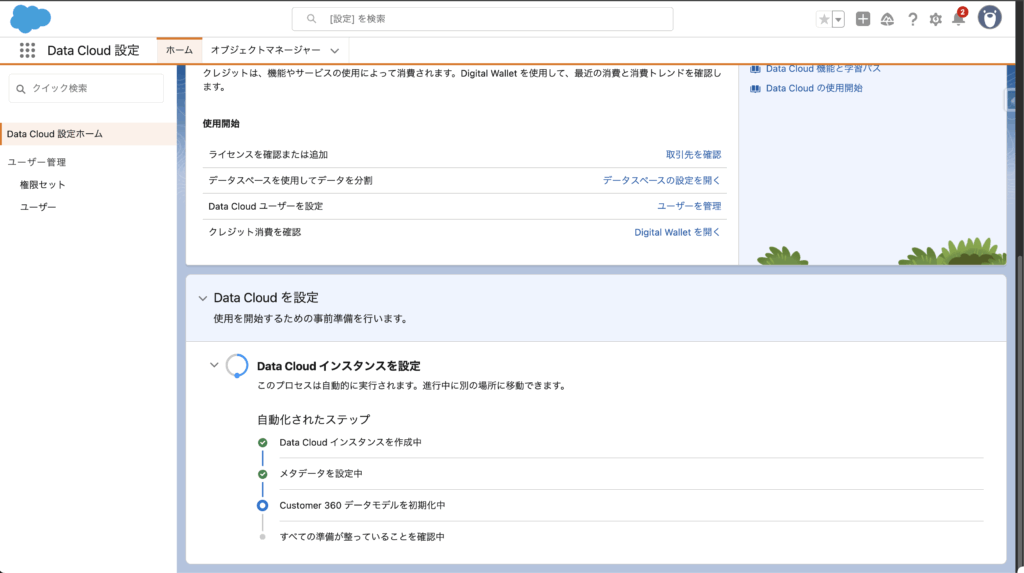Click the favorites star icon
The height and width of the screenshot is (573, 1024).
[824, 19]
